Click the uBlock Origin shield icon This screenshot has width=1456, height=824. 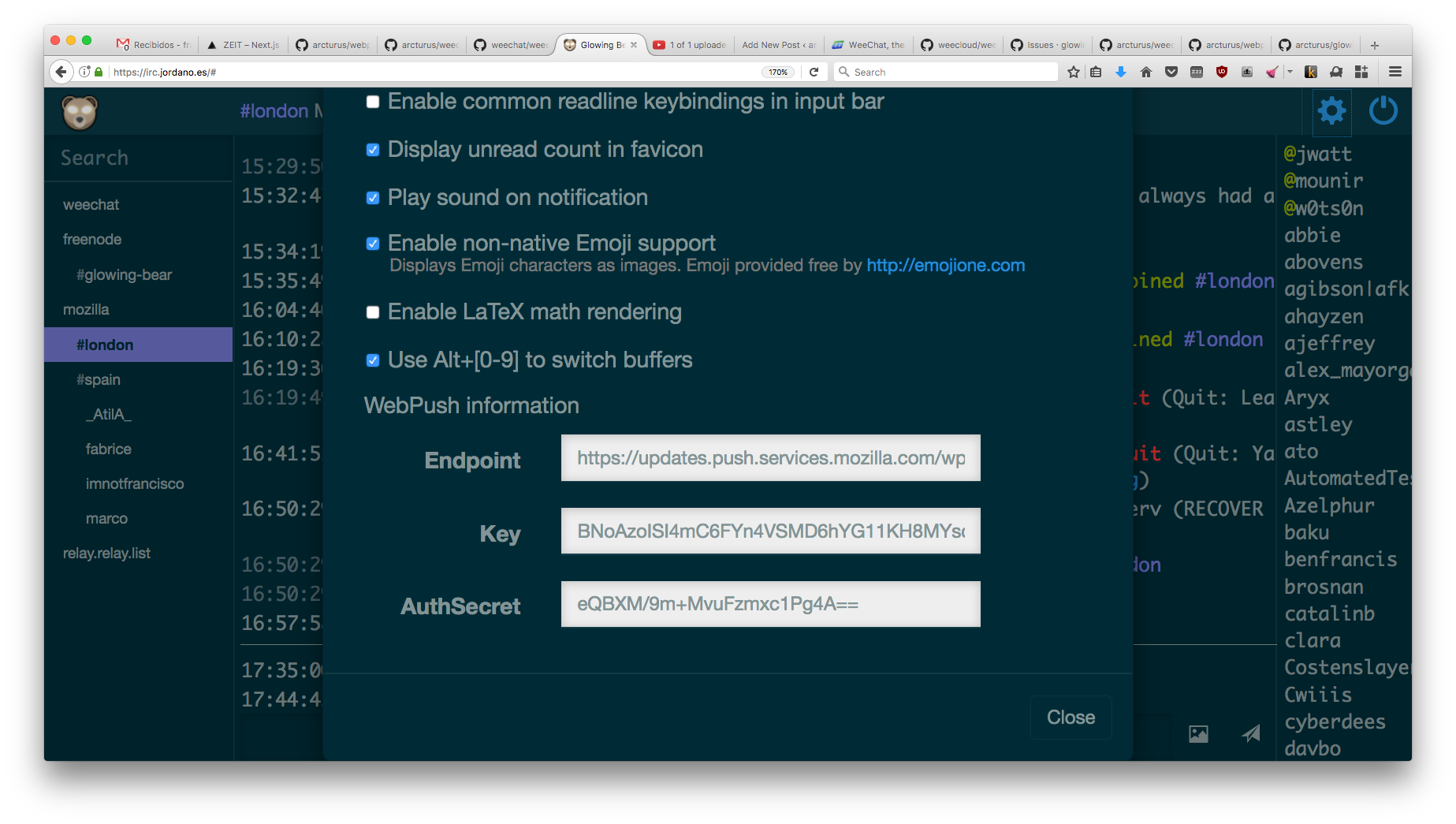[x=1222, y=72]
